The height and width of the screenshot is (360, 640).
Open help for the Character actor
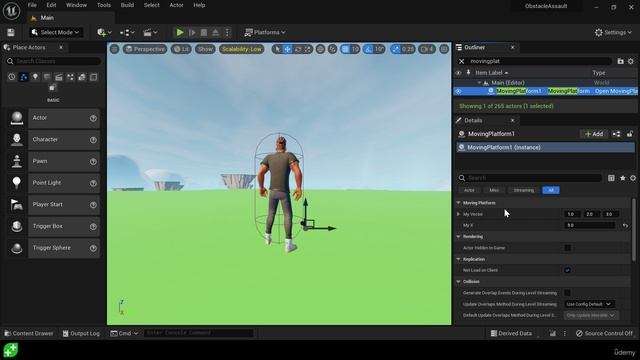click(93, 140)
